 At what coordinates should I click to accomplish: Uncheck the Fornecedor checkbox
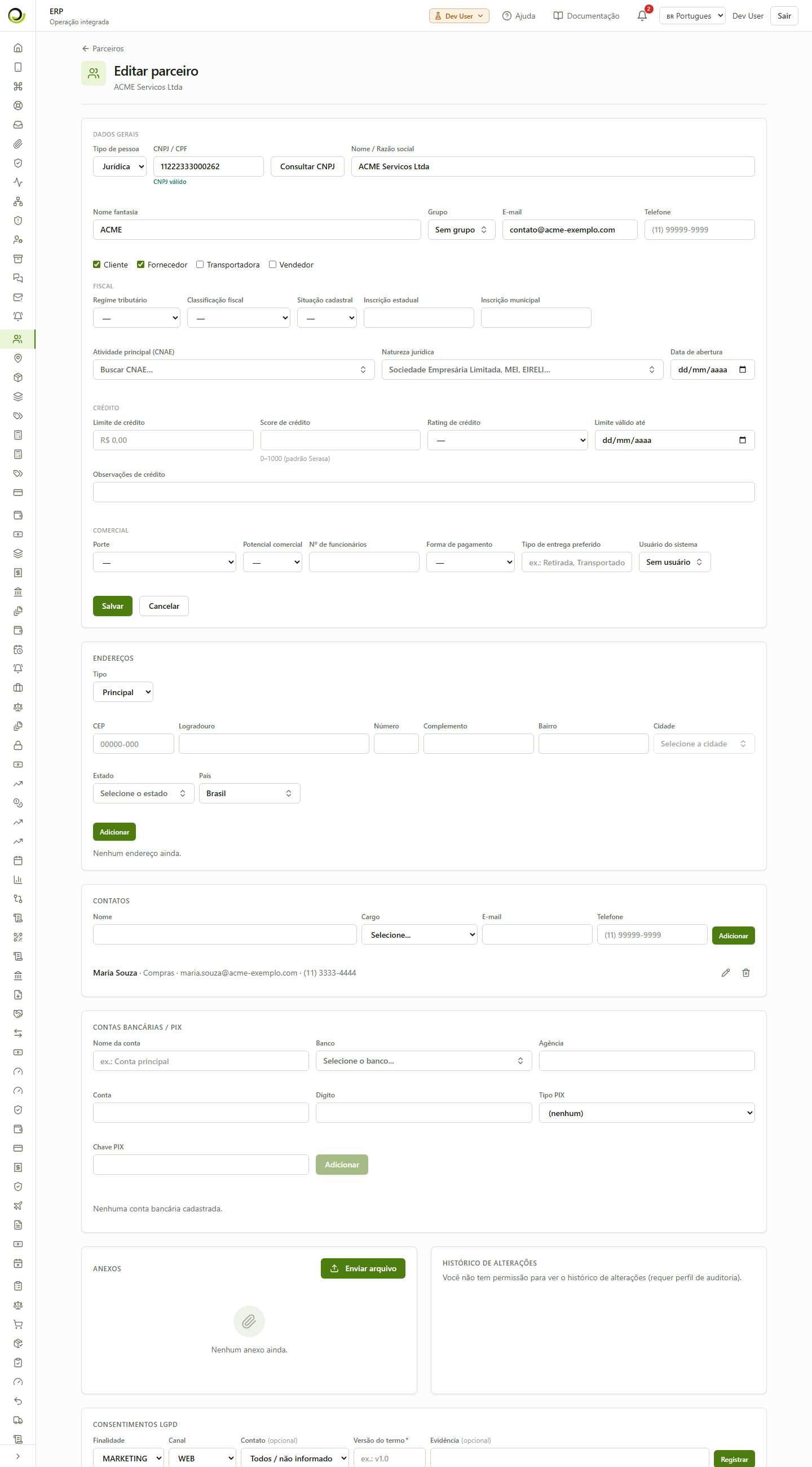point(140,264)
